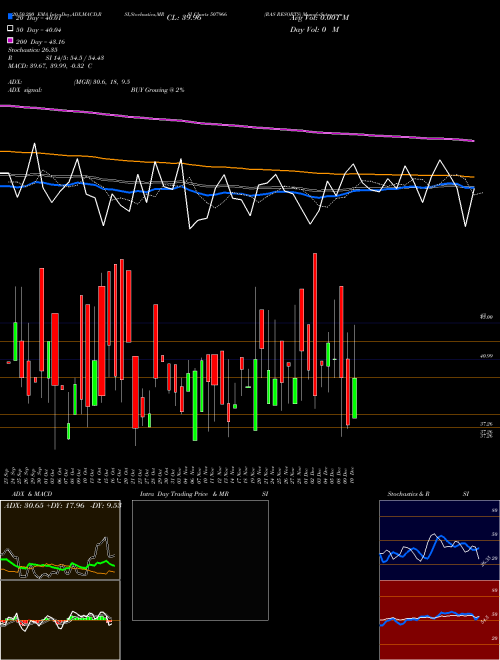
Task: Click the orange moving average line
Action: coord(236,167)
